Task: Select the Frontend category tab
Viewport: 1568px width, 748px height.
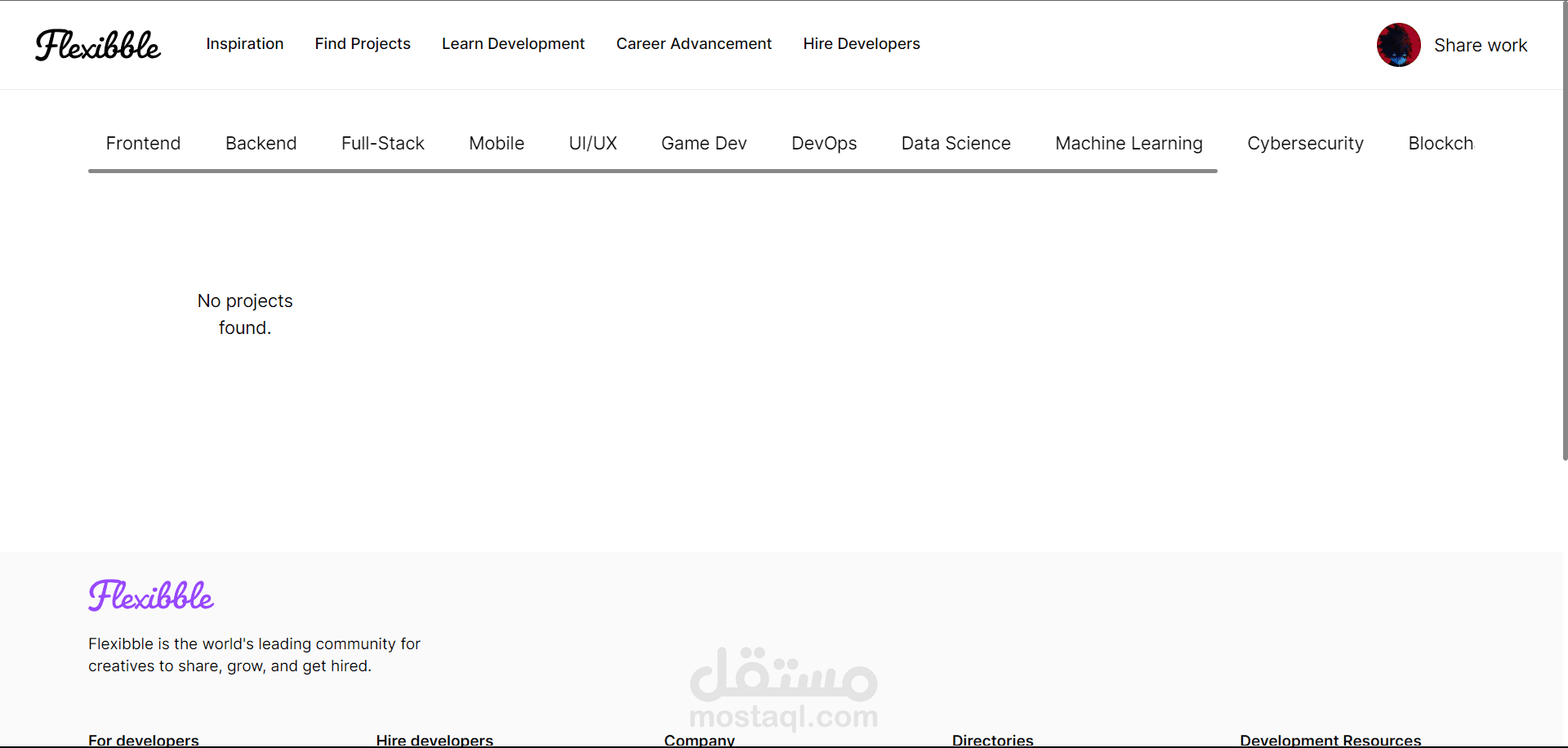Action: (143, 144)
